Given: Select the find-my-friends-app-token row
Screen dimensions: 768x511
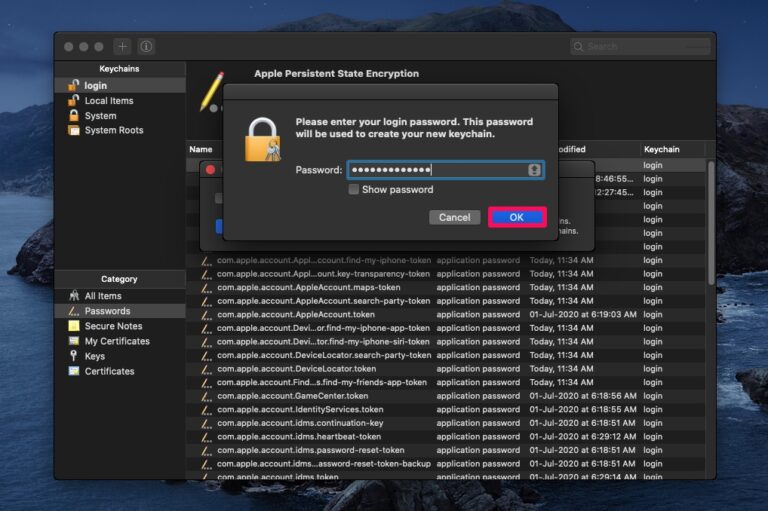Looking at the screenshot, I should point(446,382).
